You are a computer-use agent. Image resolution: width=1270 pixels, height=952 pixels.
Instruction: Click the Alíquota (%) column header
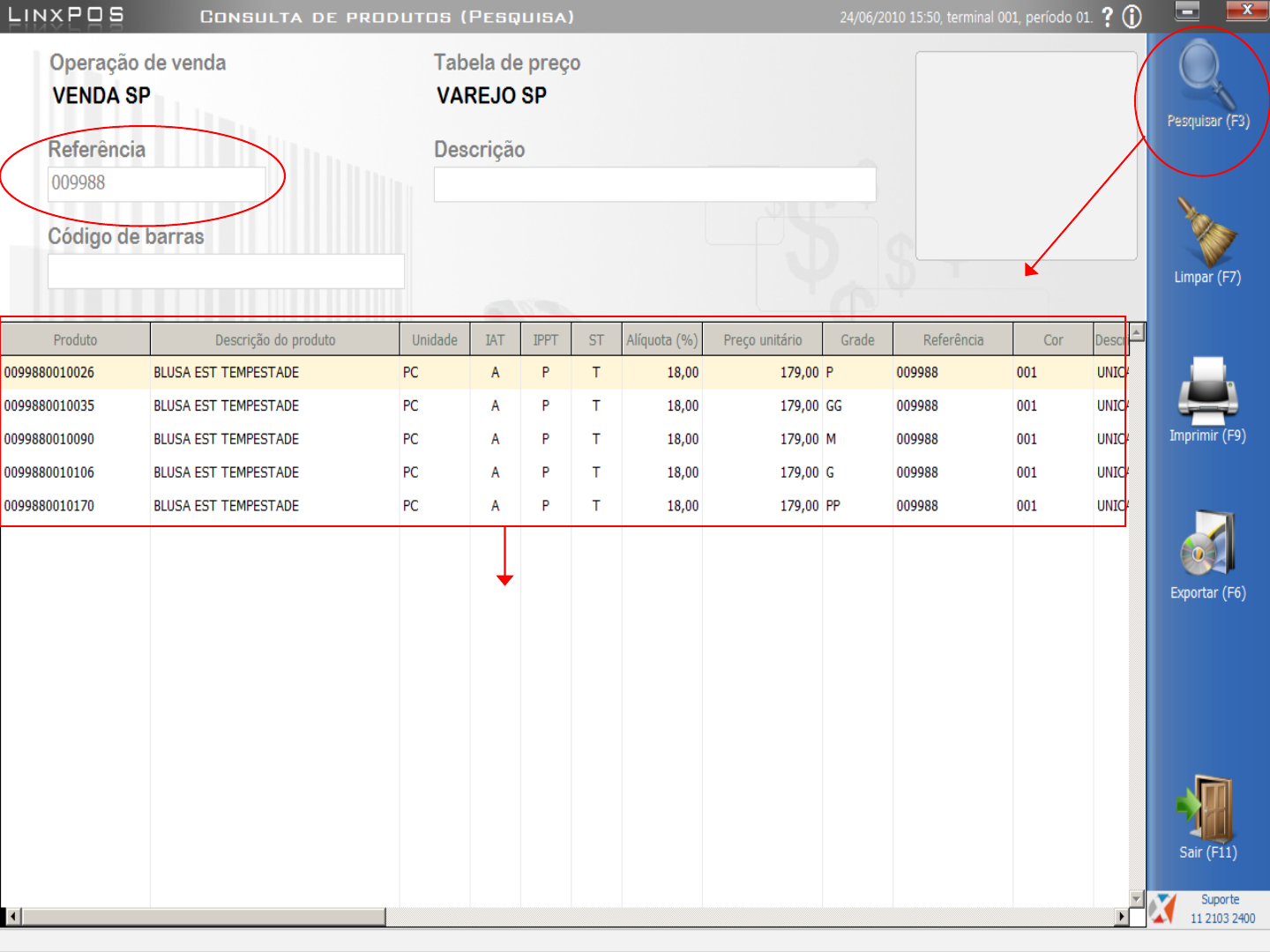661,339
